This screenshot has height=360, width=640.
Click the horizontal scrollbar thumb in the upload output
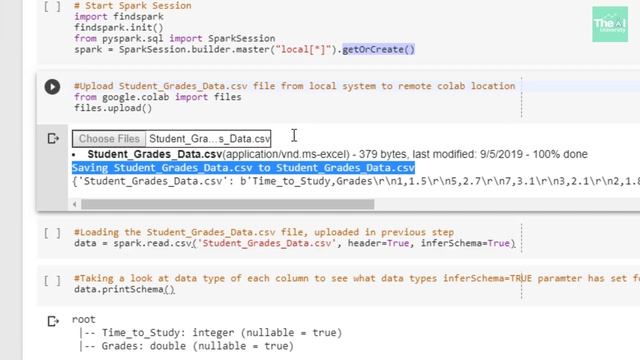coord(227,204)
